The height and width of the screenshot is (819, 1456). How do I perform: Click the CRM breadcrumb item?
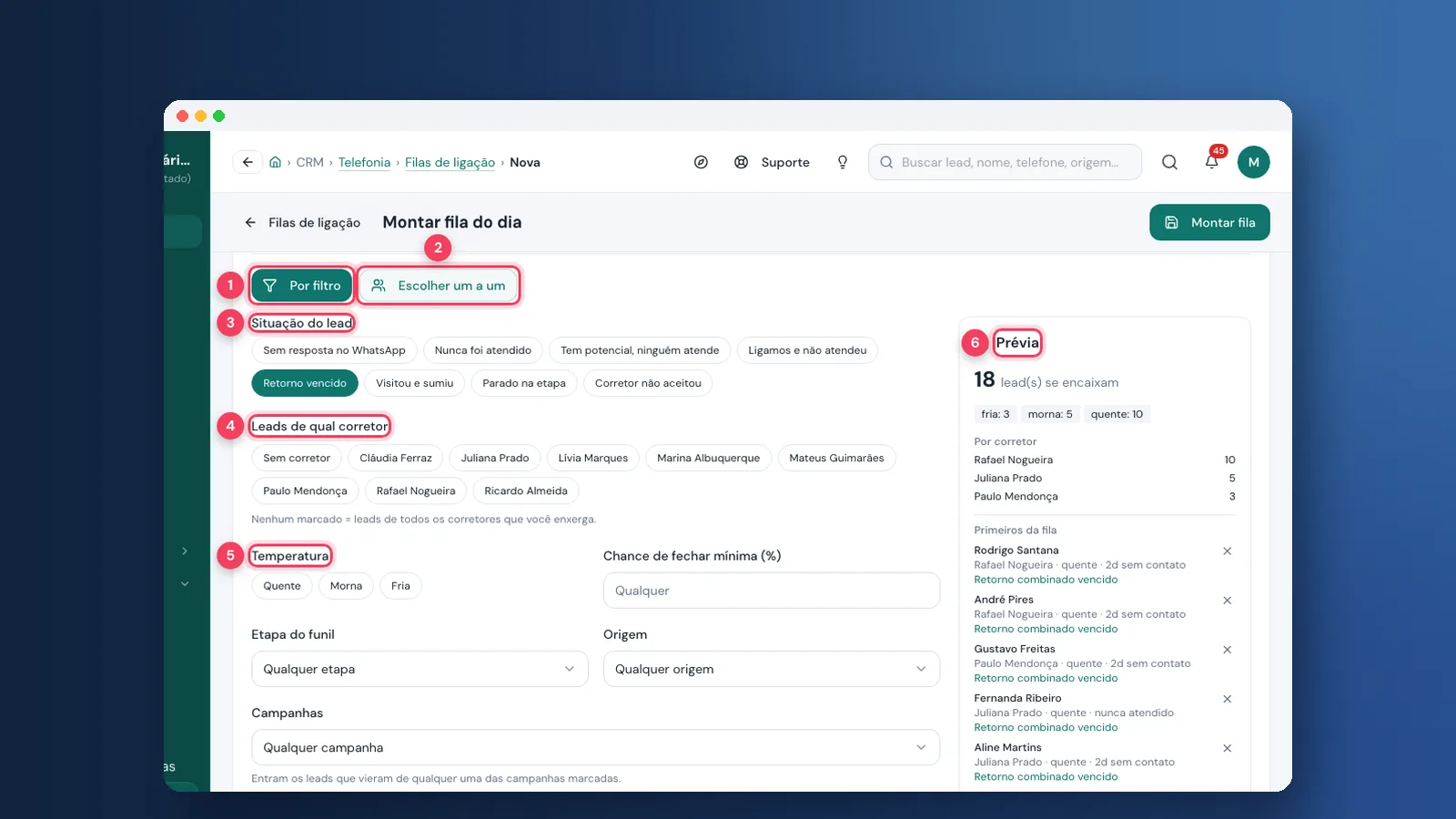click(x=309, y=162)
